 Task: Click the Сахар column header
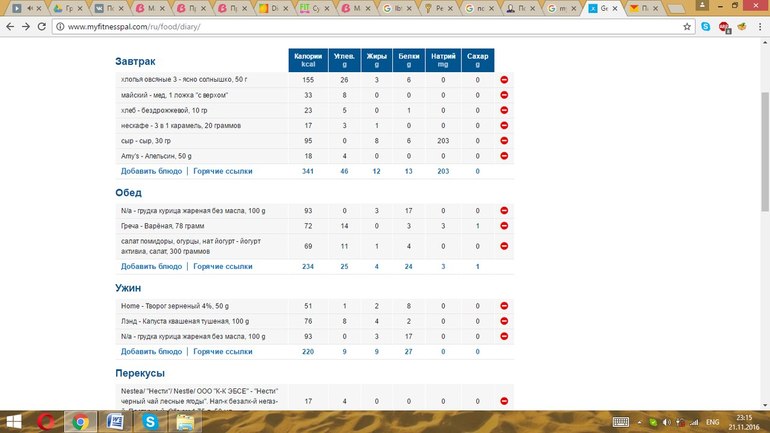click(477, 60)
